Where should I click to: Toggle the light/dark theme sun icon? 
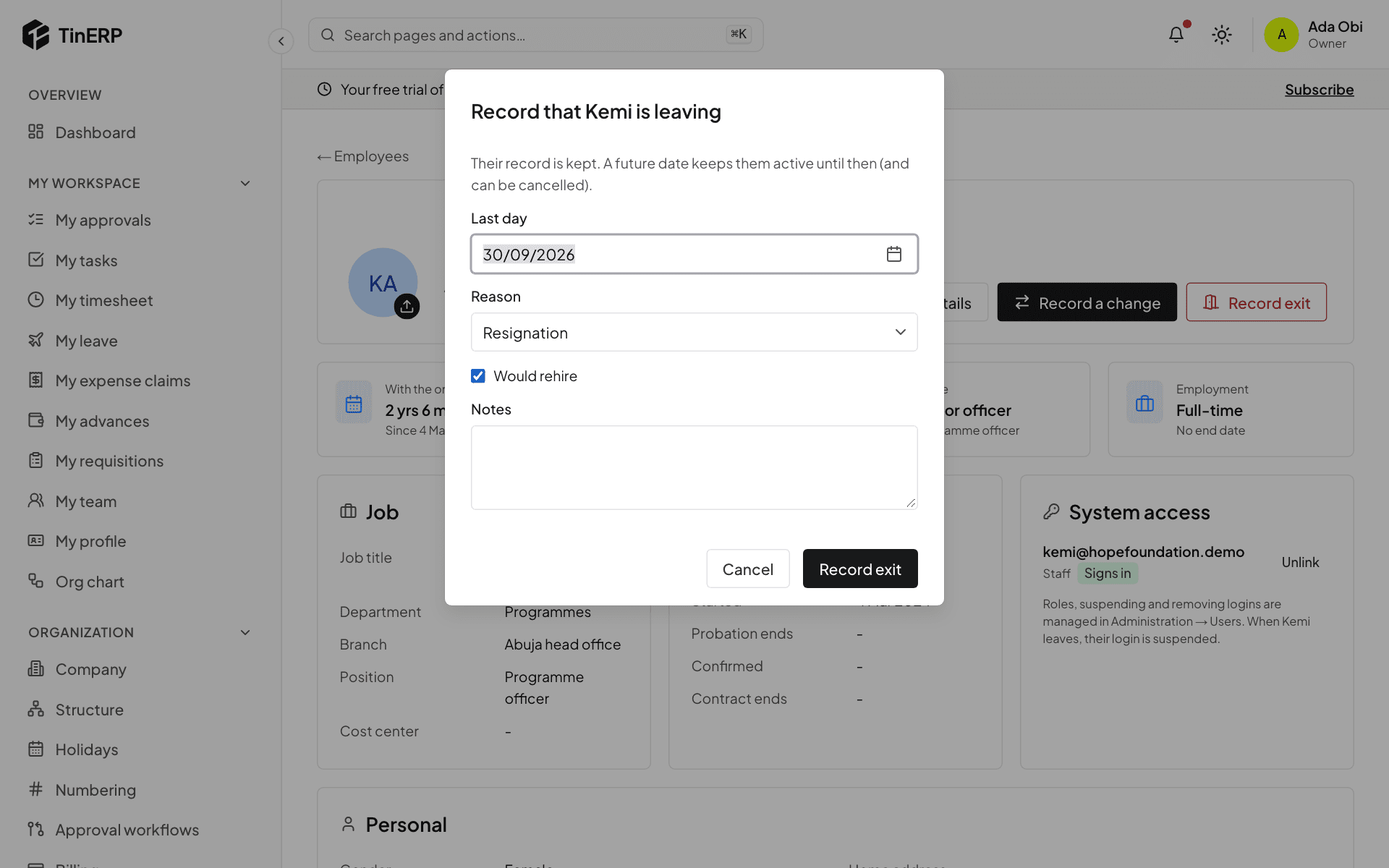[x=1222, y=35]
